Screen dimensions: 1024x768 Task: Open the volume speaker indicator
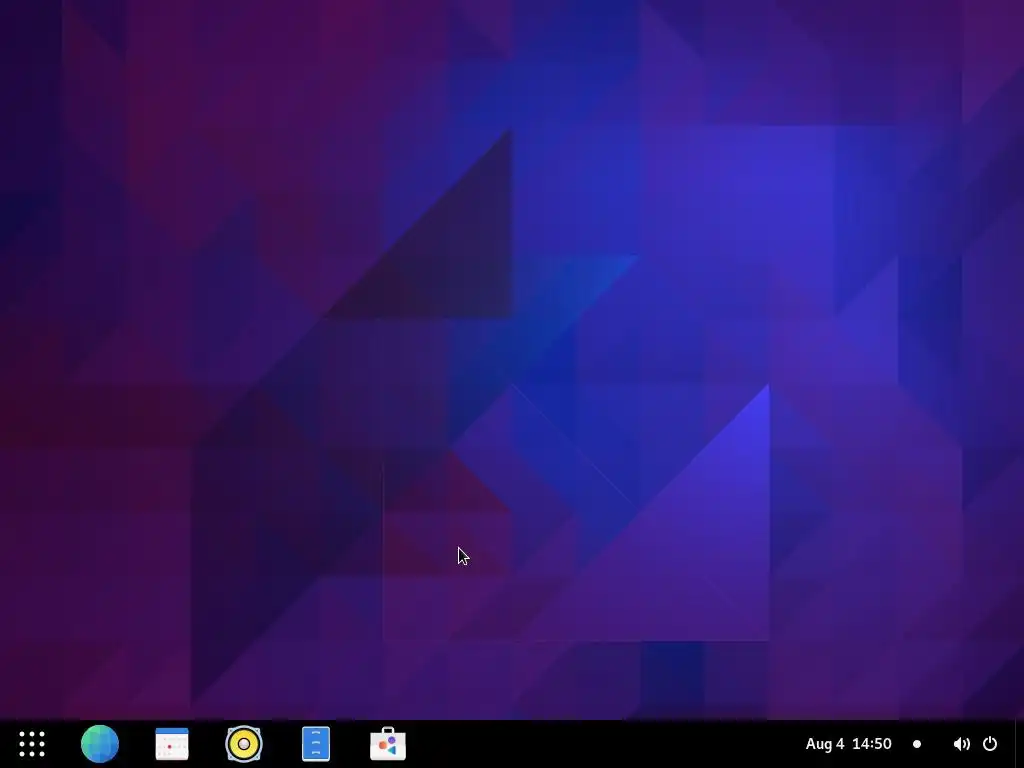(961, 744)
